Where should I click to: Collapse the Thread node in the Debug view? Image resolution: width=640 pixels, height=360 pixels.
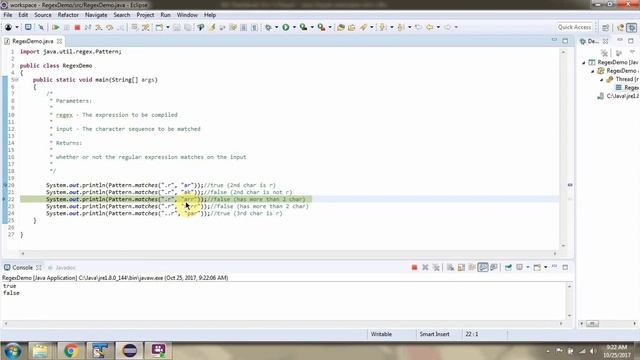602,79
